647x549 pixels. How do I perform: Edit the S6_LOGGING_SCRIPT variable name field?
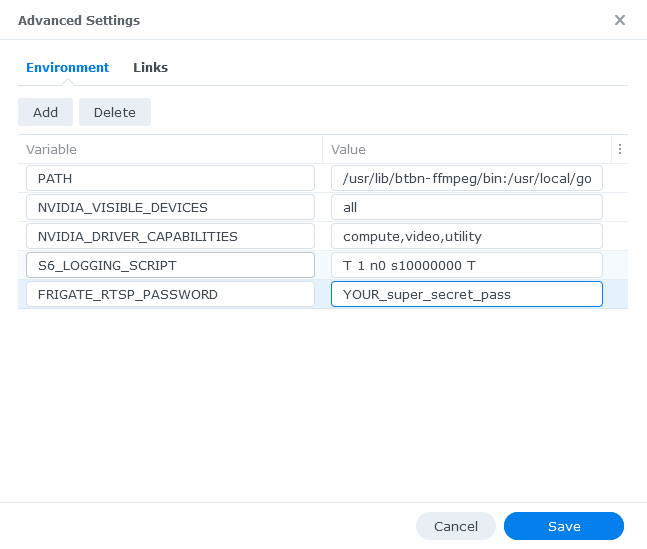[170, 265]
